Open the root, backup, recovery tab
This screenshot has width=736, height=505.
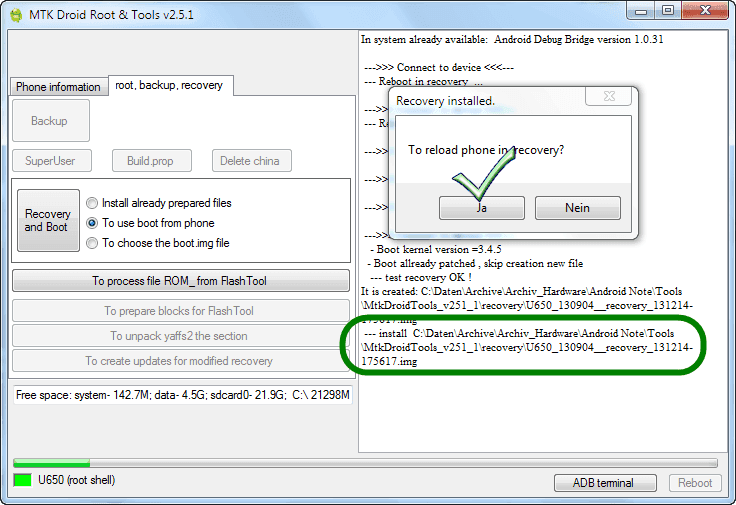tap(170, 85)
